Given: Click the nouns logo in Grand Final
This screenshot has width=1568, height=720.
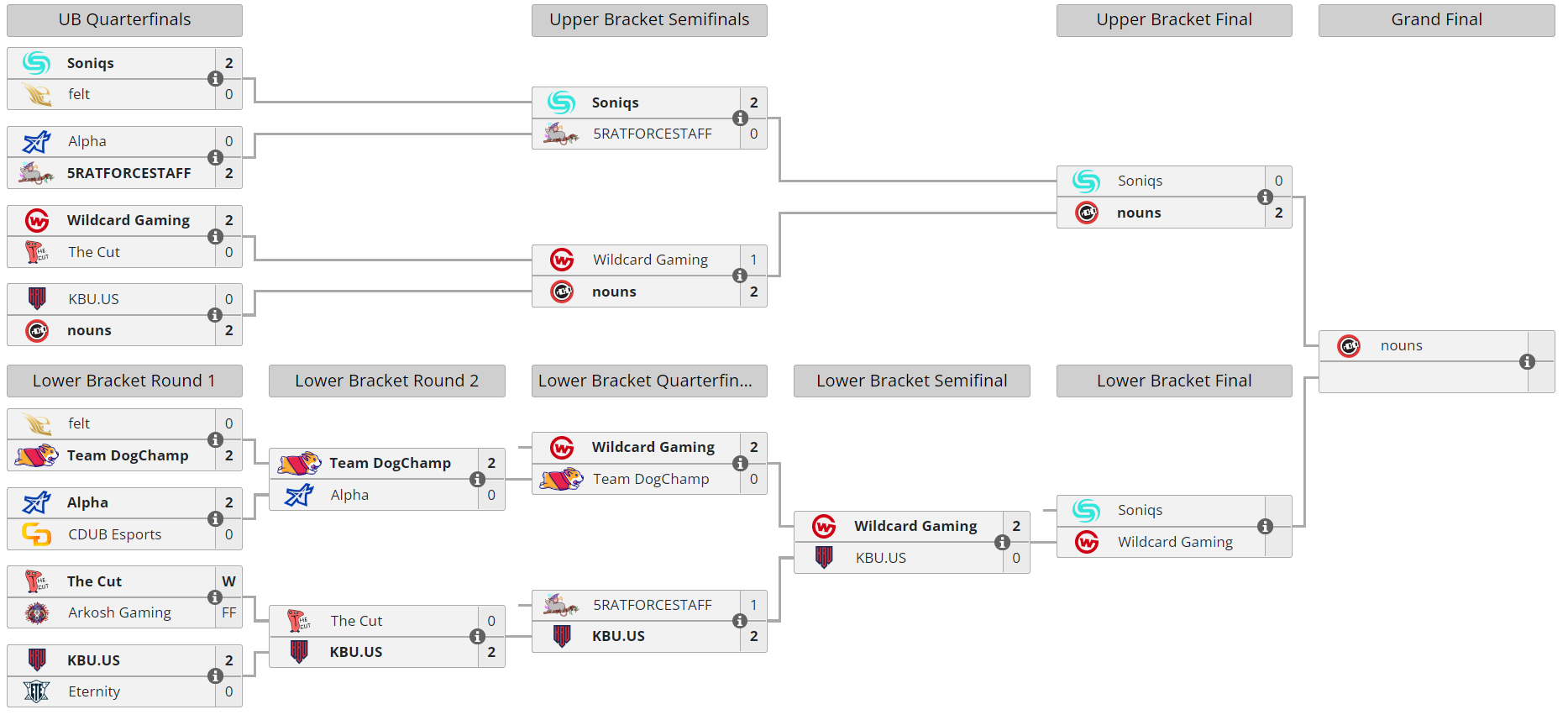Looking at the screenshot, I should 1349,345.
